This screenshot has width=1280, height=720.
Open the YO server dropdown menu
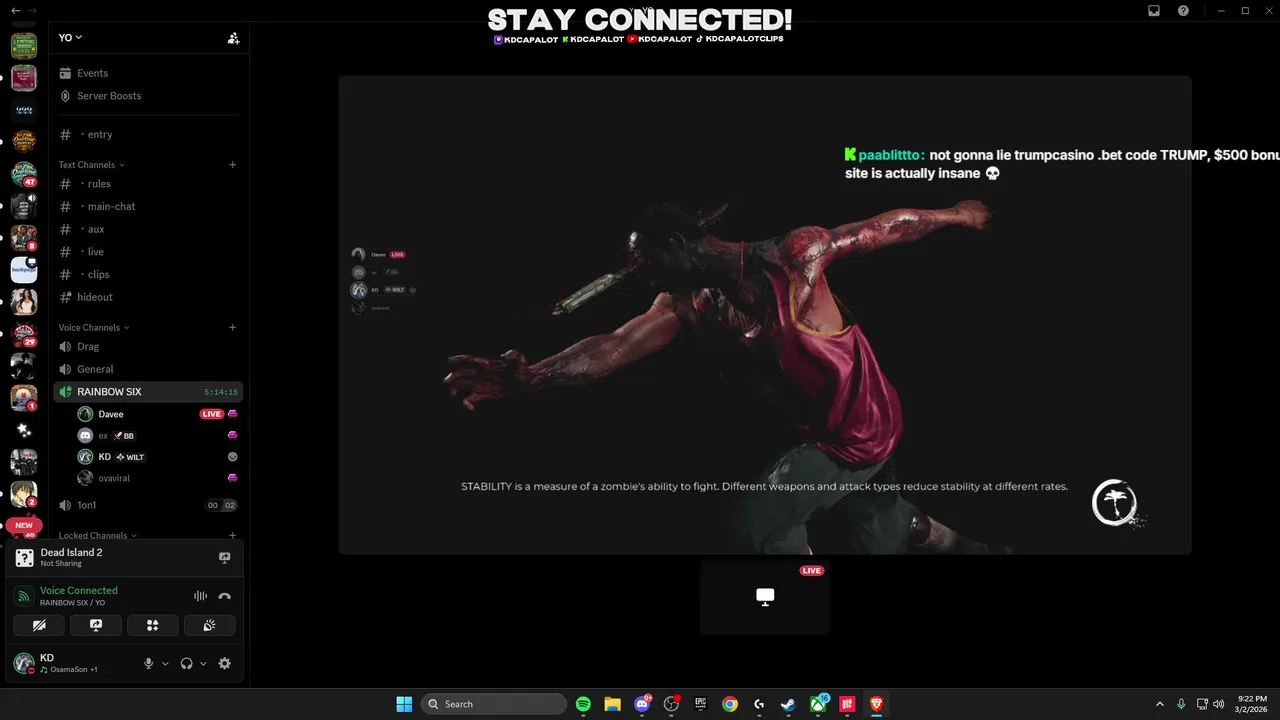tap(70, 37)
